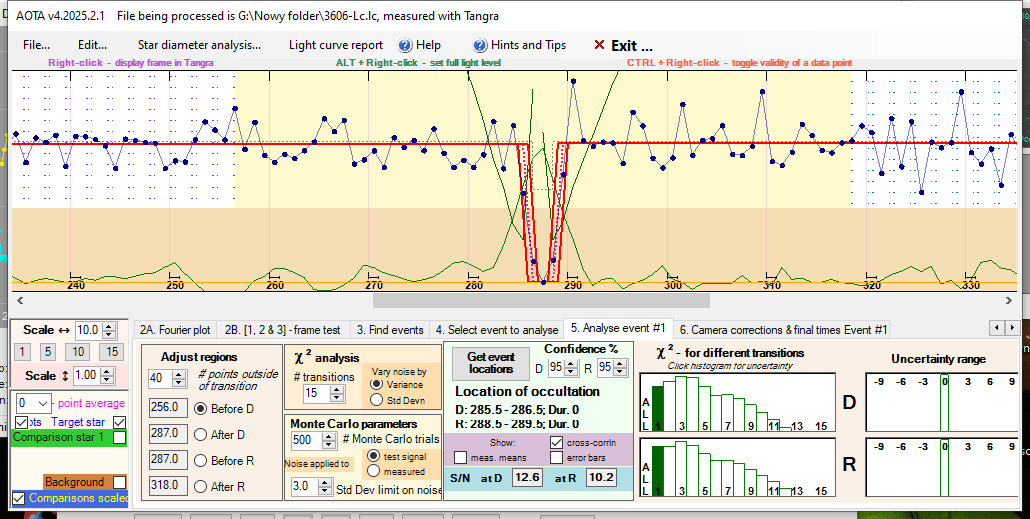Open 6. Camera corrections & final times tab
Viewport: 1030px width, 519px height.
(783, 329)
